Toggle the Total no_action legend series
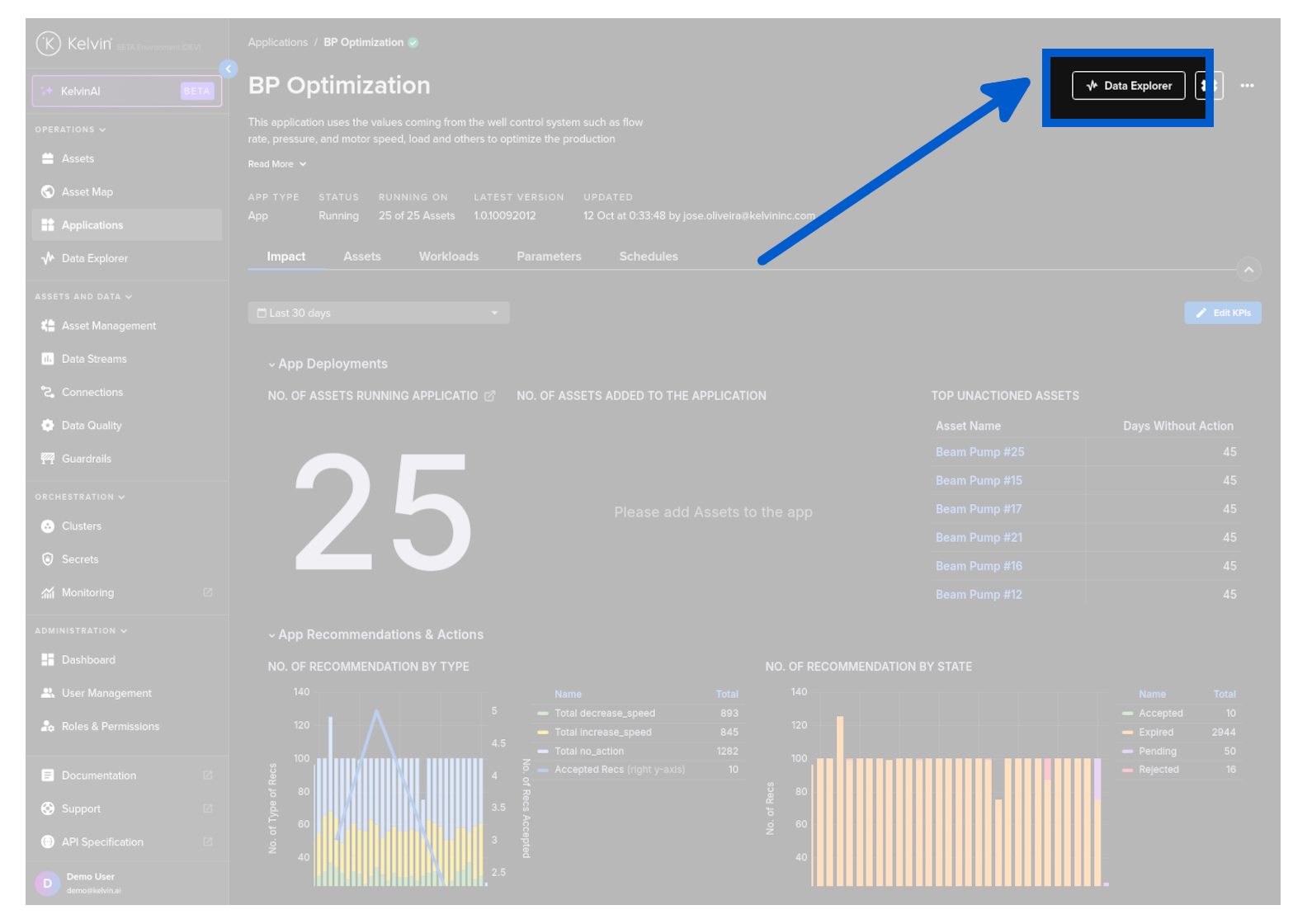 click(588, 752)
